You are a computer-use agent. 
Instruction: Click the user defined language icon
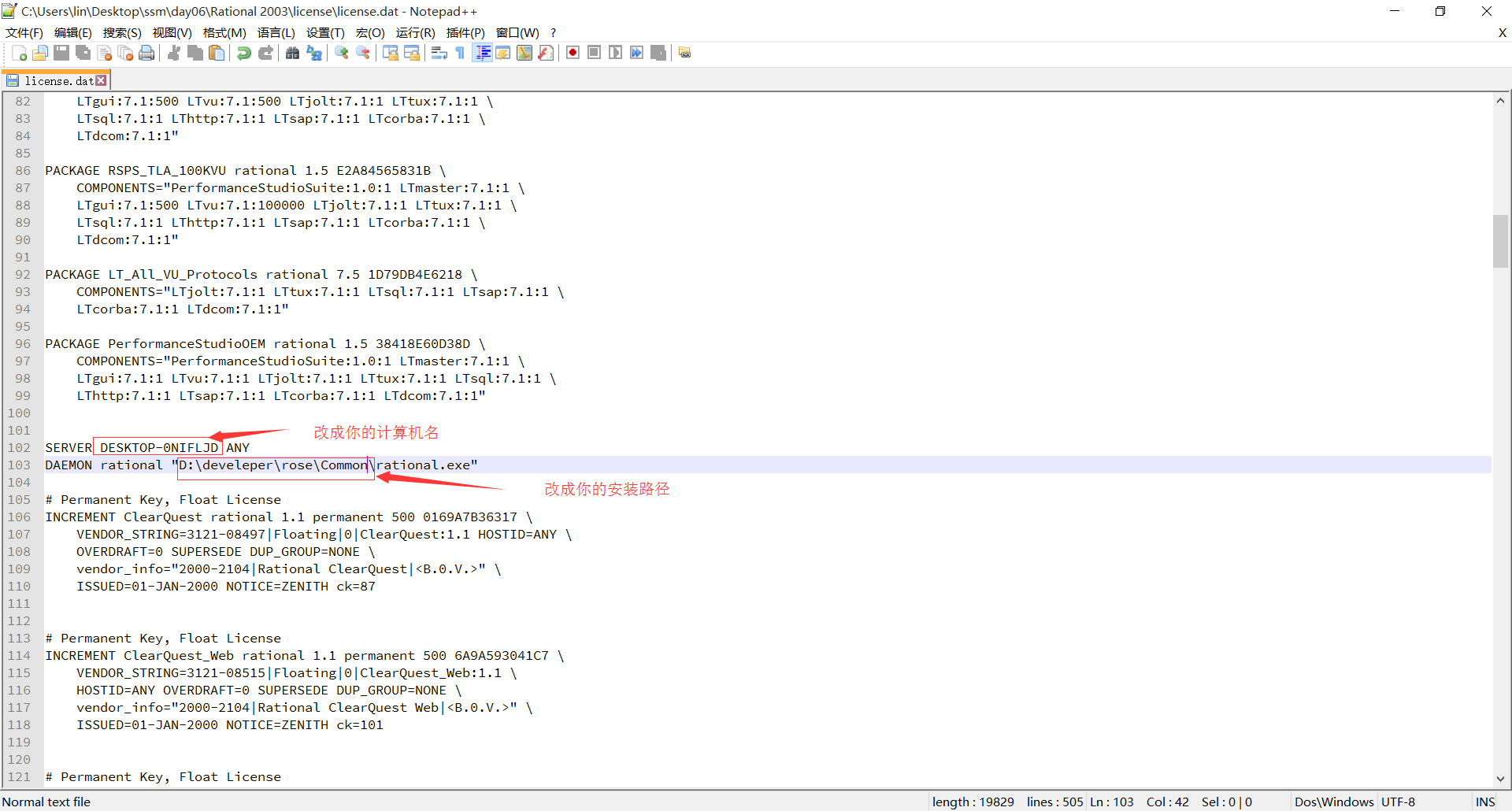pos(503,53)
